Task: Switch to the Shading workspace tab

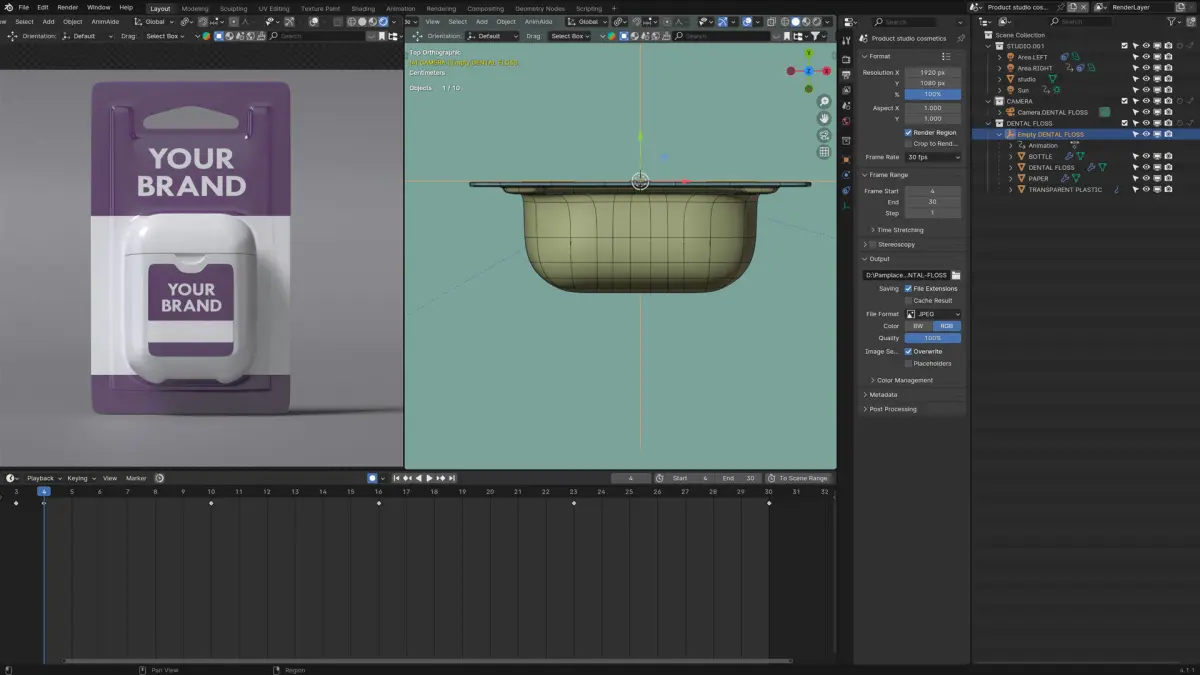Action: pos(362,8)
